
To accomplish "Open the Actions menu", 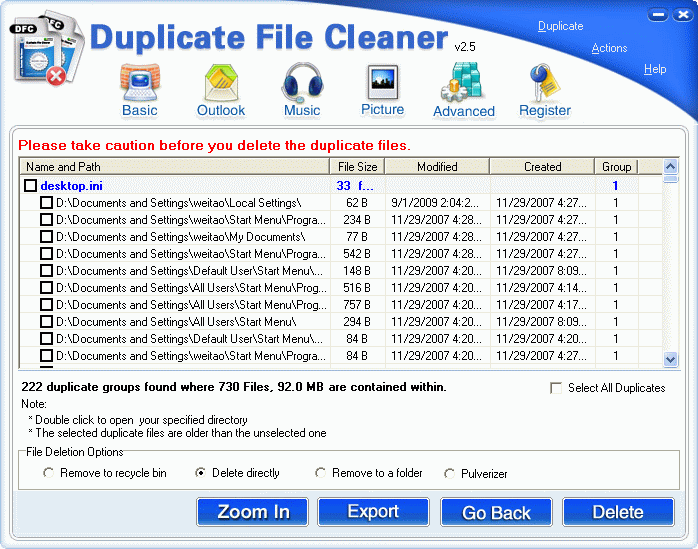I will click(x=609, y=48).
